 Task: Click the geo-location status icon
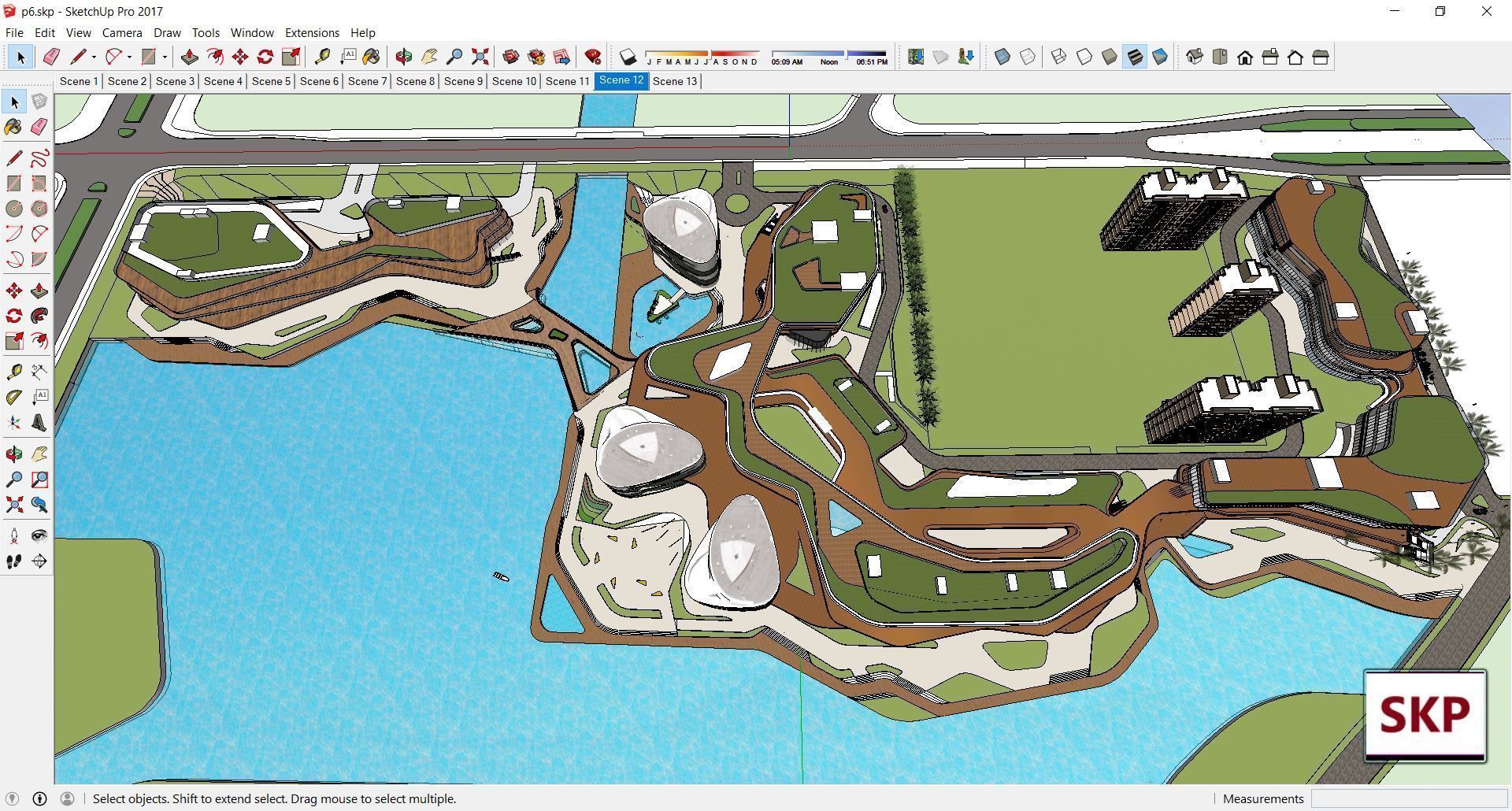point(12,798)
